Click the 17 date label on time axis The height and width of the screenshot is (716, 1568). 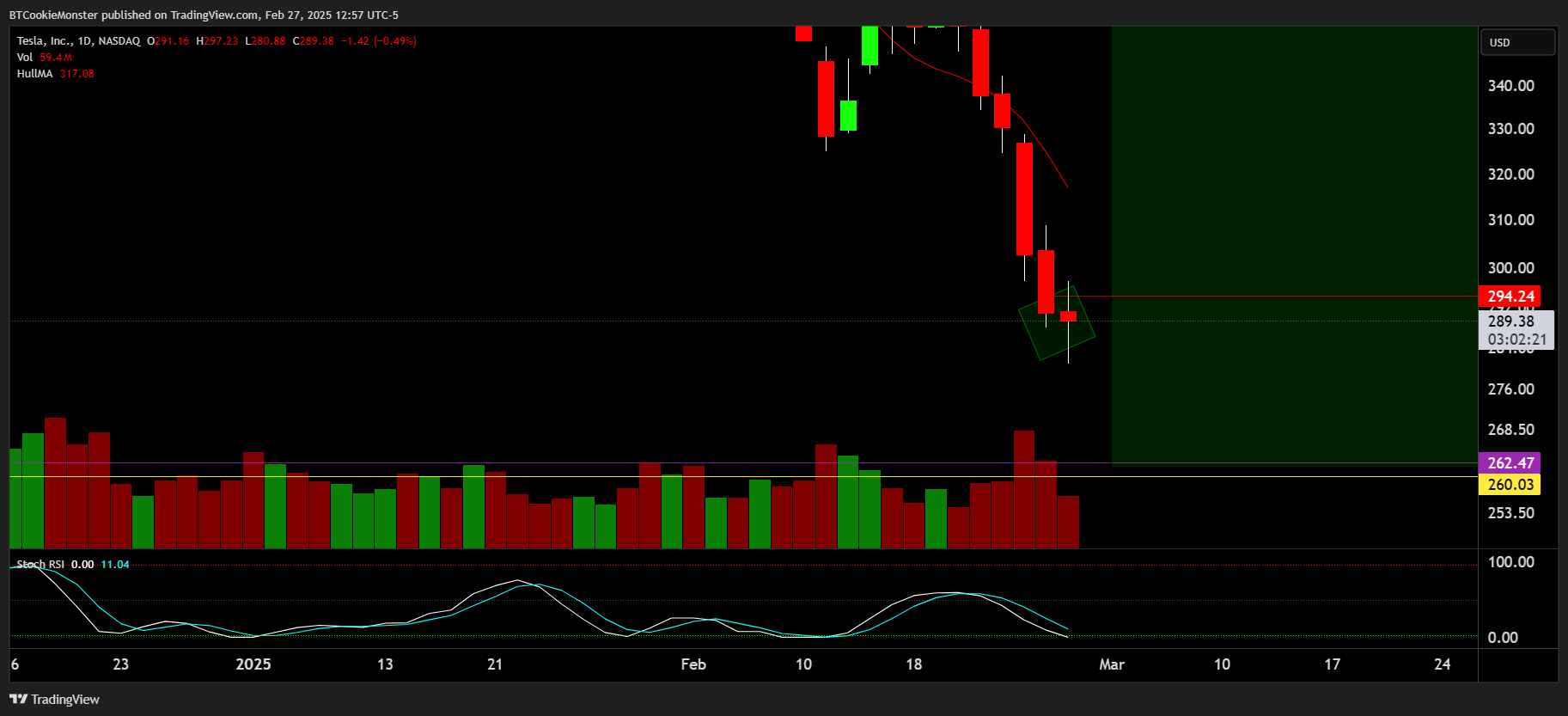click(1332, 664)
